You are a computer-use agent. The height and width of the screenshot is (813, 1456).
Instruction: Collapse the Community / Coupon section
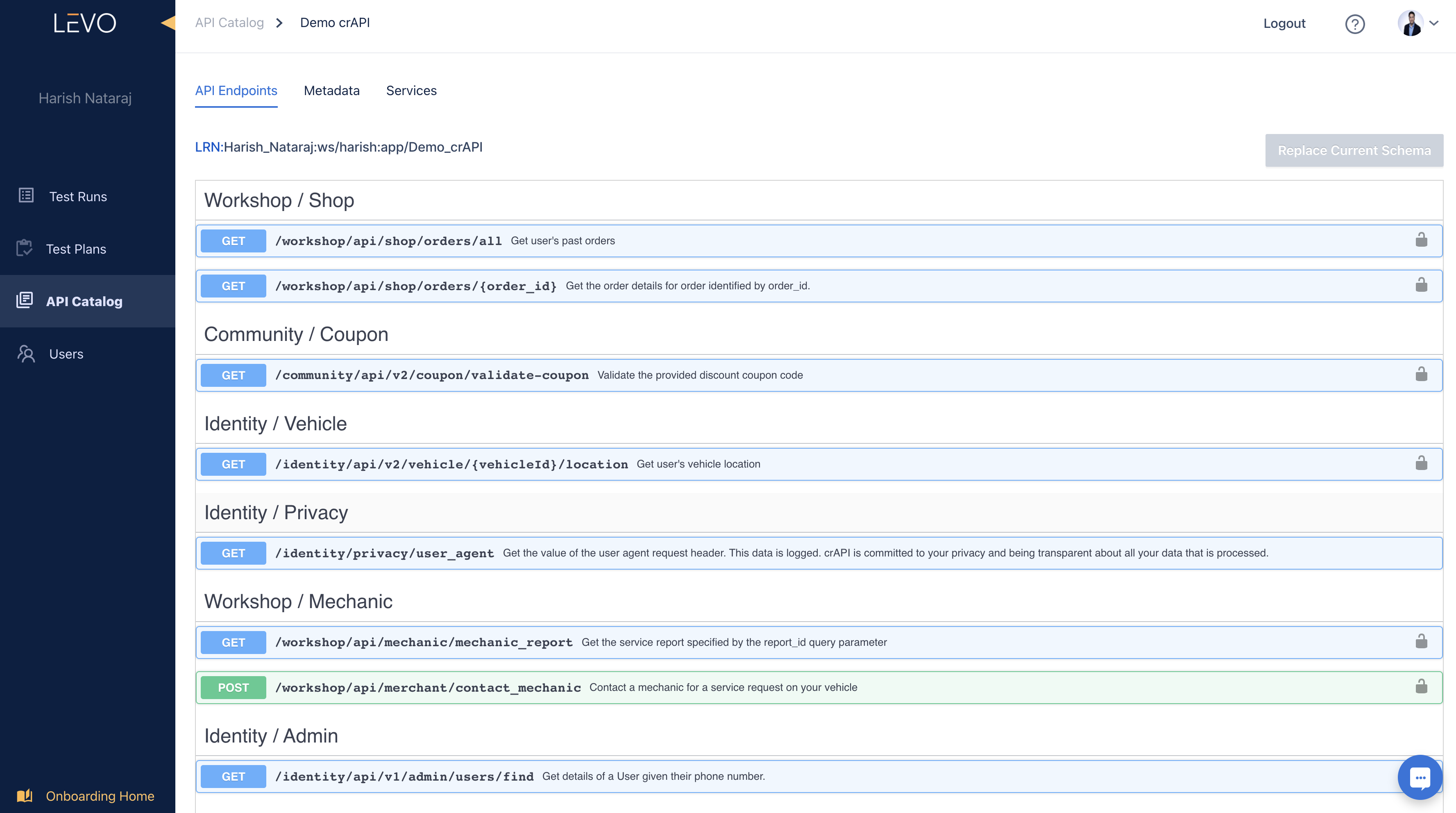[x=819, y=335]
